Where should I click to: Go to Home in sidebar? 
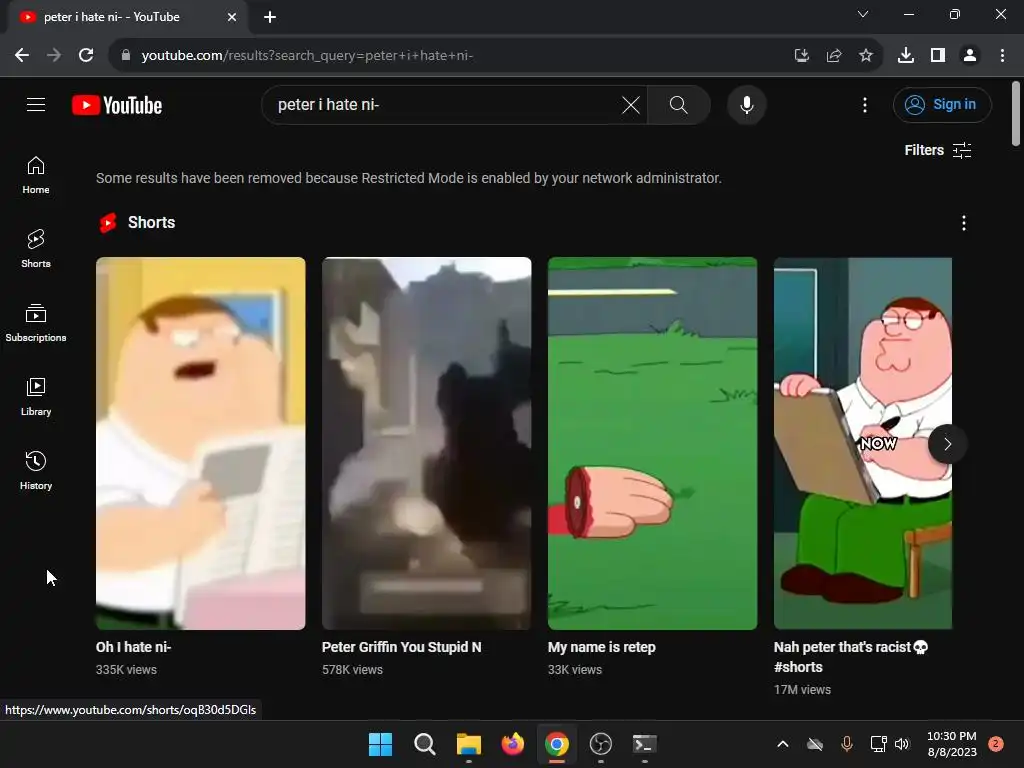36,175
